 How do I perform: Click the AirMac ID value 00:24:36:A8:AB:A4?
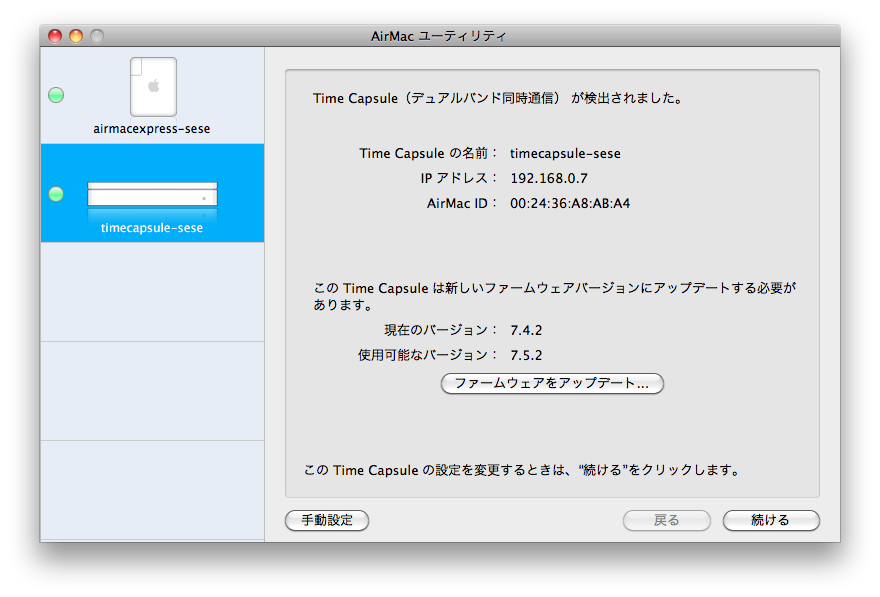pos(570,203)
